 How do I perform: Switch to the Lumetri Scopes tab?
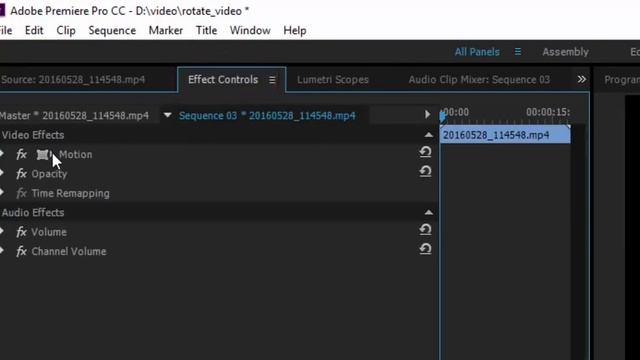(333, 80)
